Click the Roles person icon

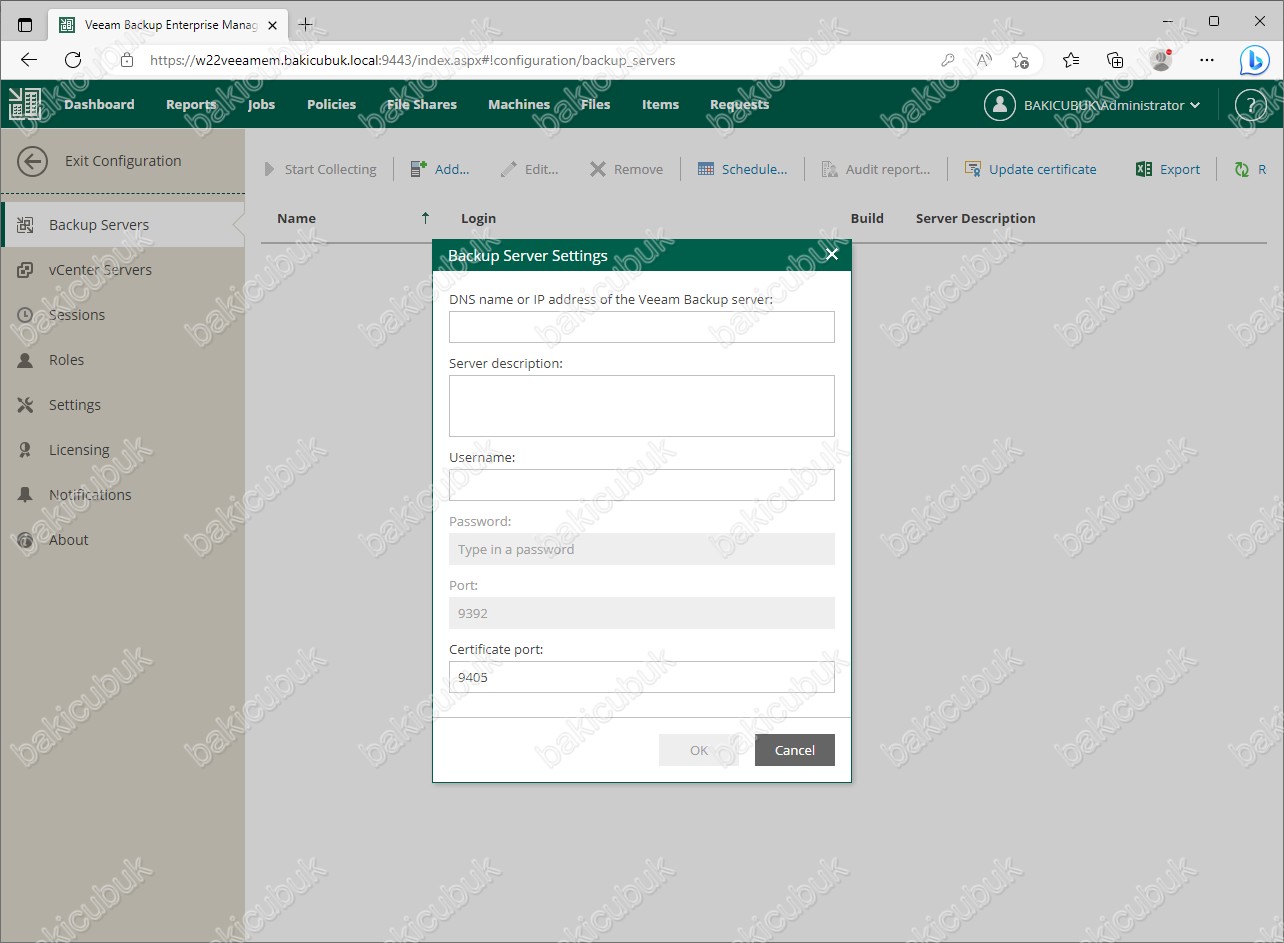(26, 360)
